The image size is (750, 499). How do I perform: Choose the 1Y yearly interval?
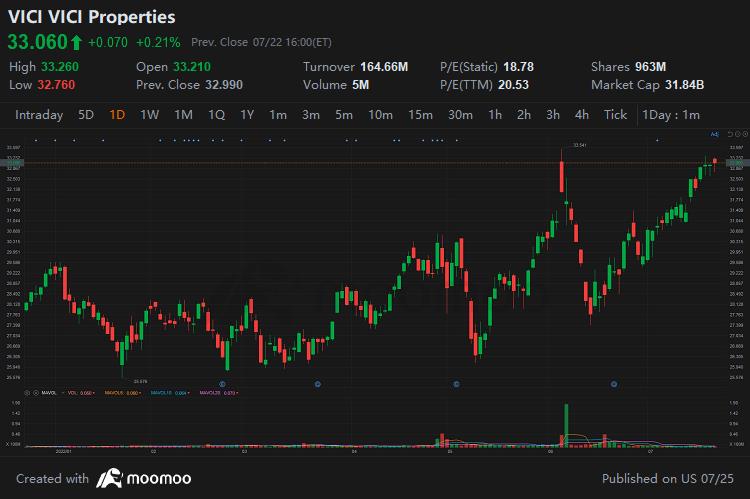point(247,115)
